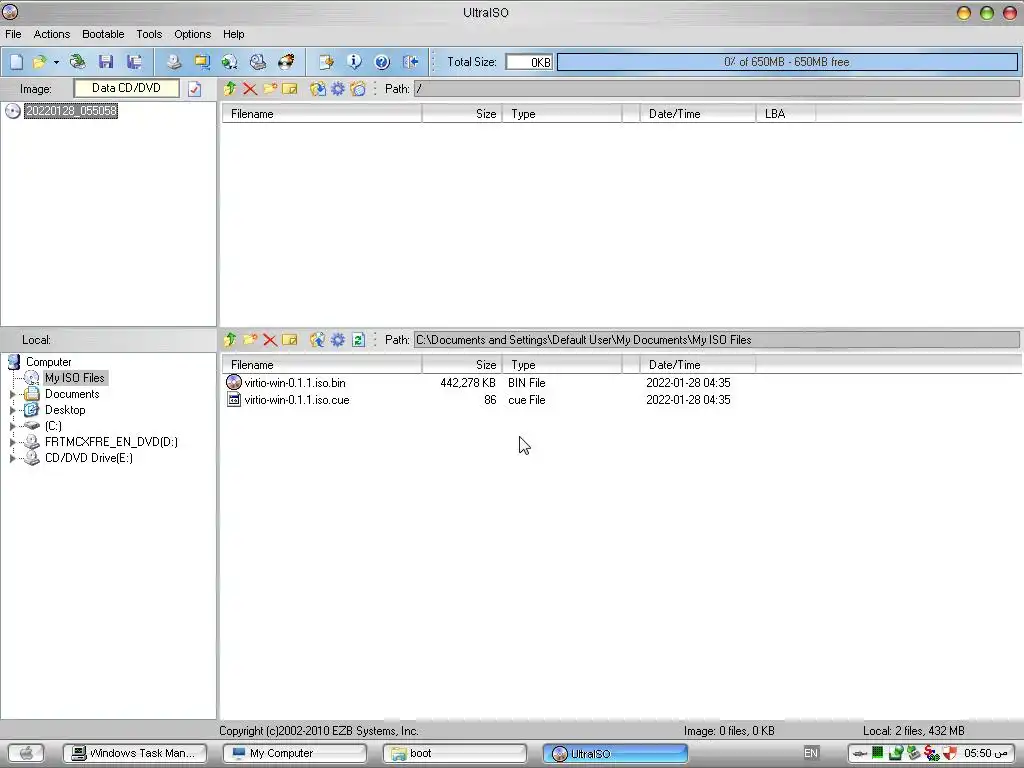The height and width of the screenshot is (768, 1024).
Task: Click the Rename icon in image toolbar
Action: (x=289, y=89)
